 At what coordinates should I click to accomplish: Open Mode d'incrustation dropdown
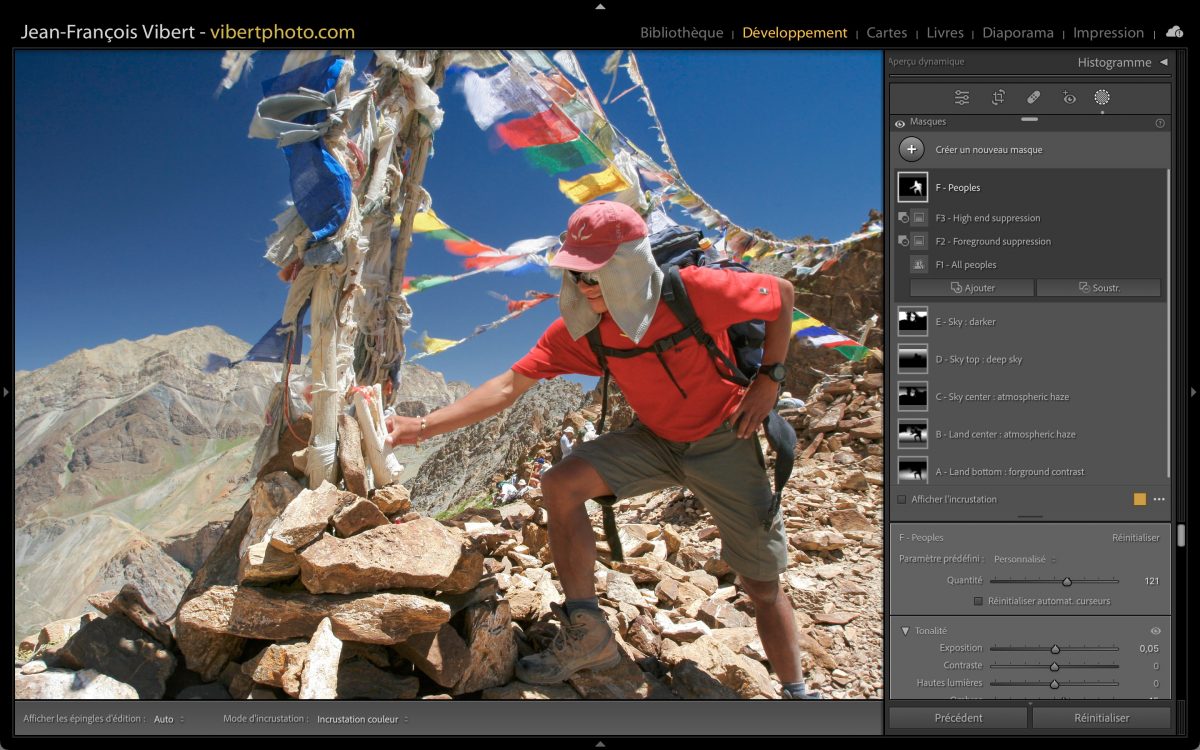(x=362, y=719)
